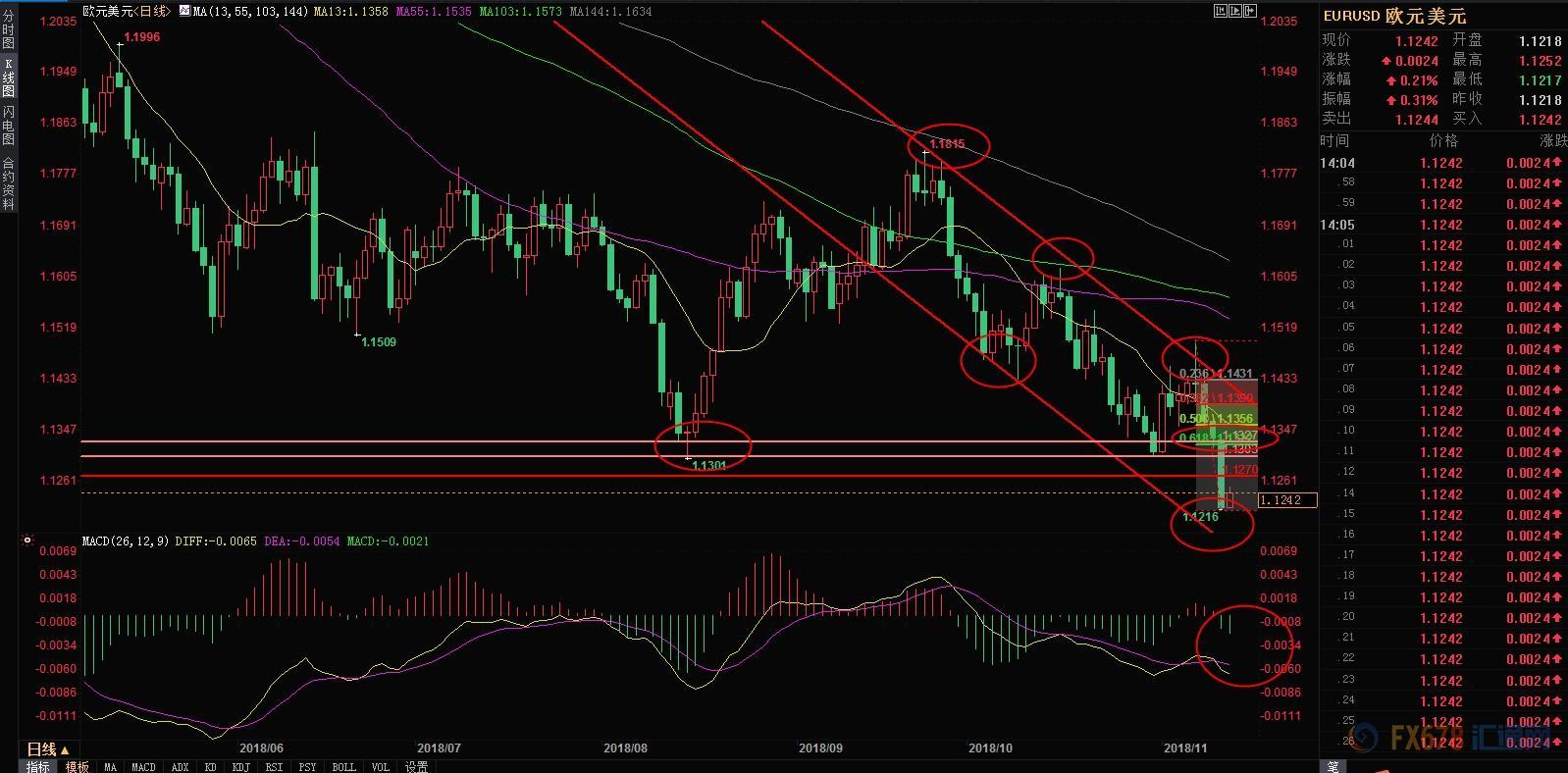The width and height of the screenshot is (1568, 773).
Task: Click the 1.1815 peak label on chart
Action: (947, 144)
